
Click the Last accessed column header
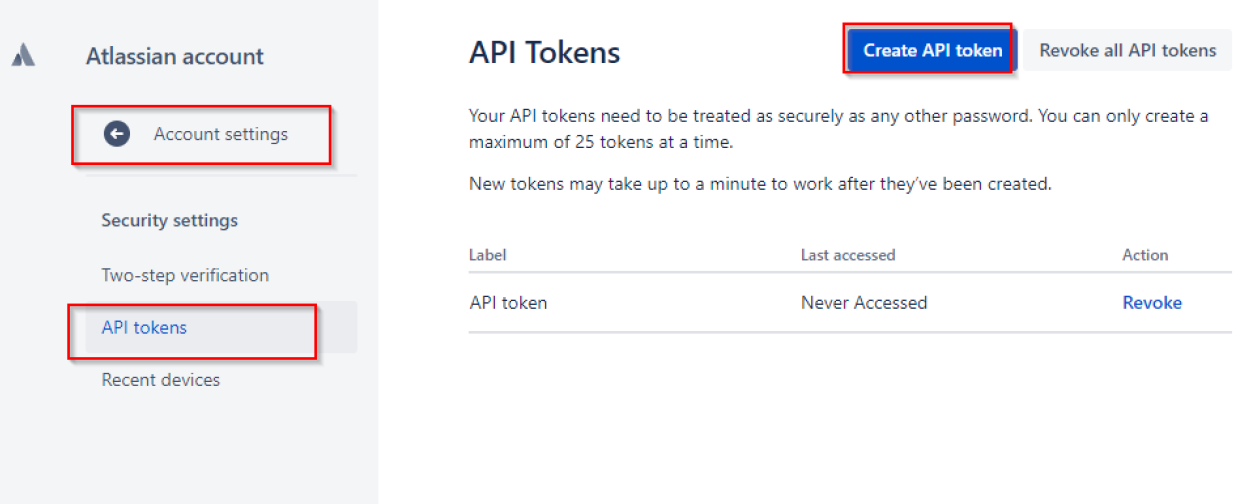pyautogui.click(x=847, y=255)
